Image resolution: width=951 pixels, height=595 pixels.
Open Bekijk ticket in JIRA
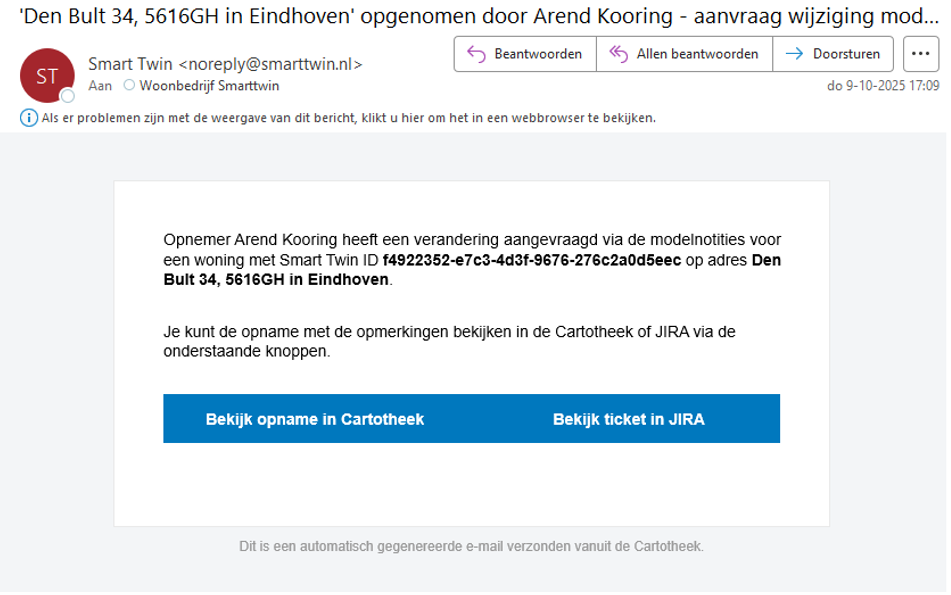[628, 419]
